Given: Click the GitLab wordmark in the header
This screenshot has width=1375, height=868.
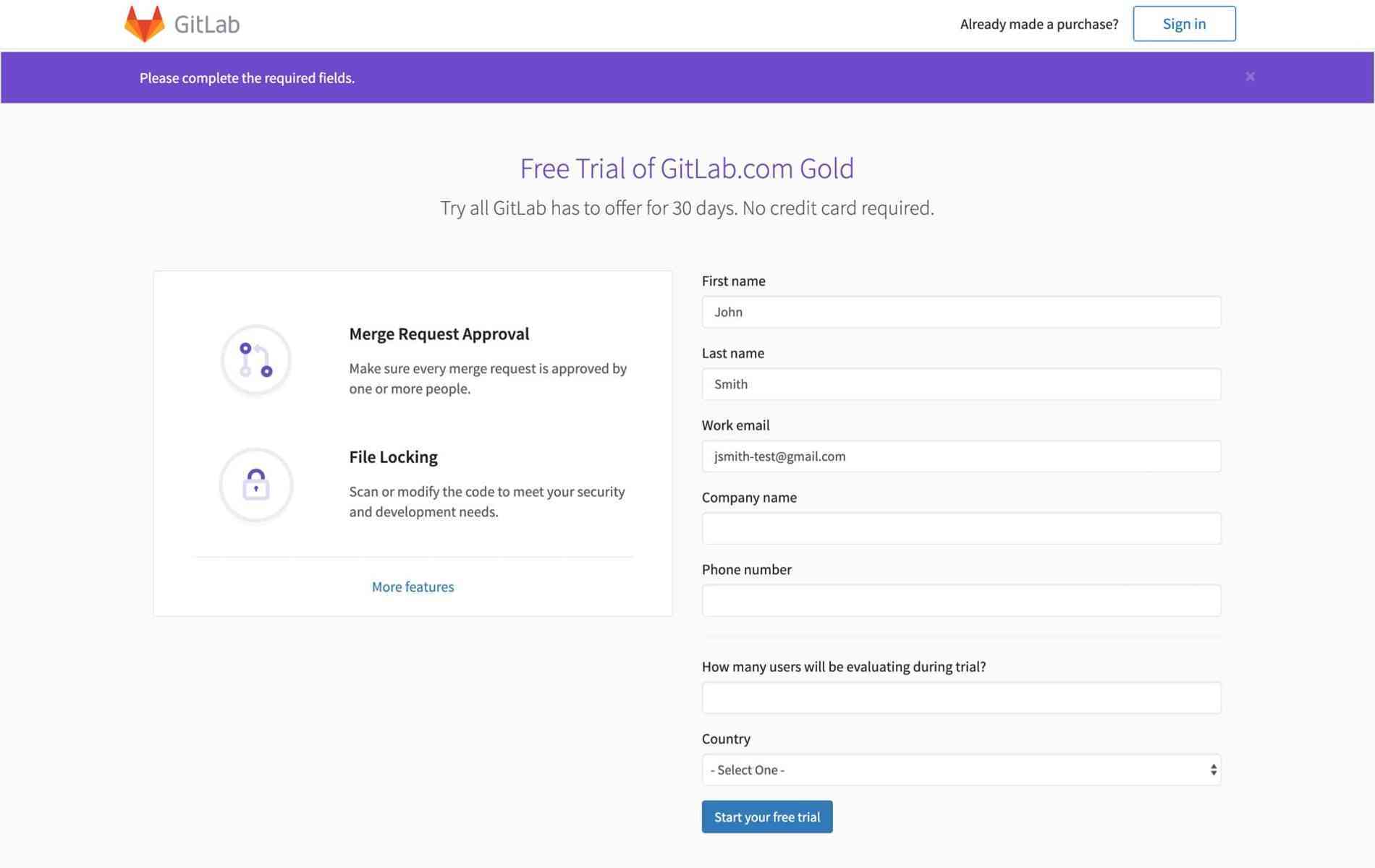Looking at the screenshot, I should pyautogui.click(x=206, y=23).
